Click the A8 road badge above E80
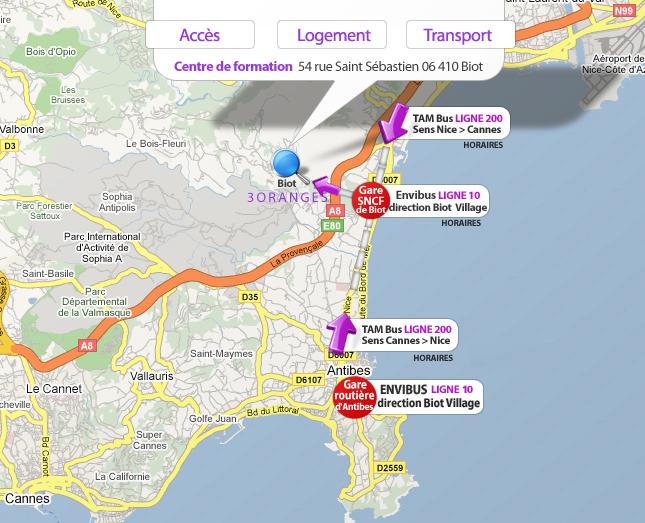 [335, 211]
